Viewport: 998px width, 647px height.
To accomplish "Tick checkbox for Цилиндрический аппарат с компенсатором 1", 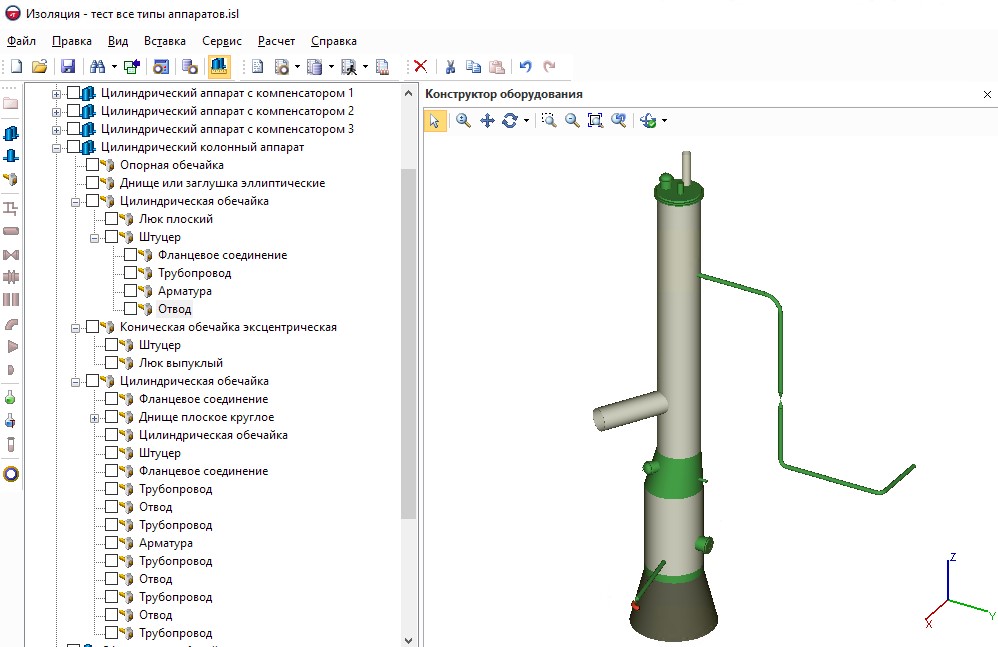I will coord(73,93).
